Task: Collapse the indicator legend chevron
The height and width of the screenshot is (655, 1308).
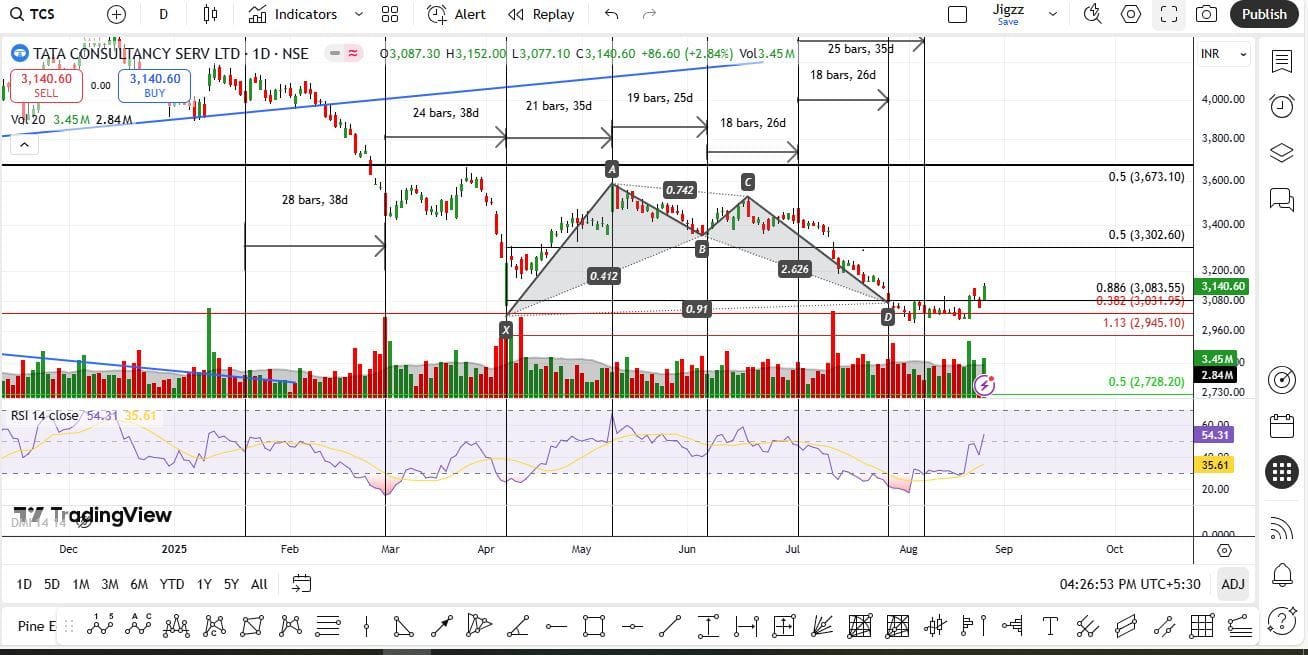Action: tap(23, 144)
